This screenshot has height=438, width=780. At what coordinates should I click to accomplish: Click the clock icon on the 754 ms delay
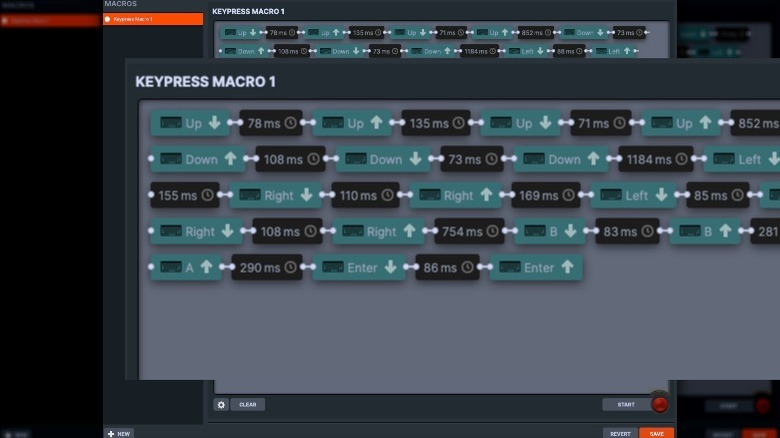[x=491, y=232]
